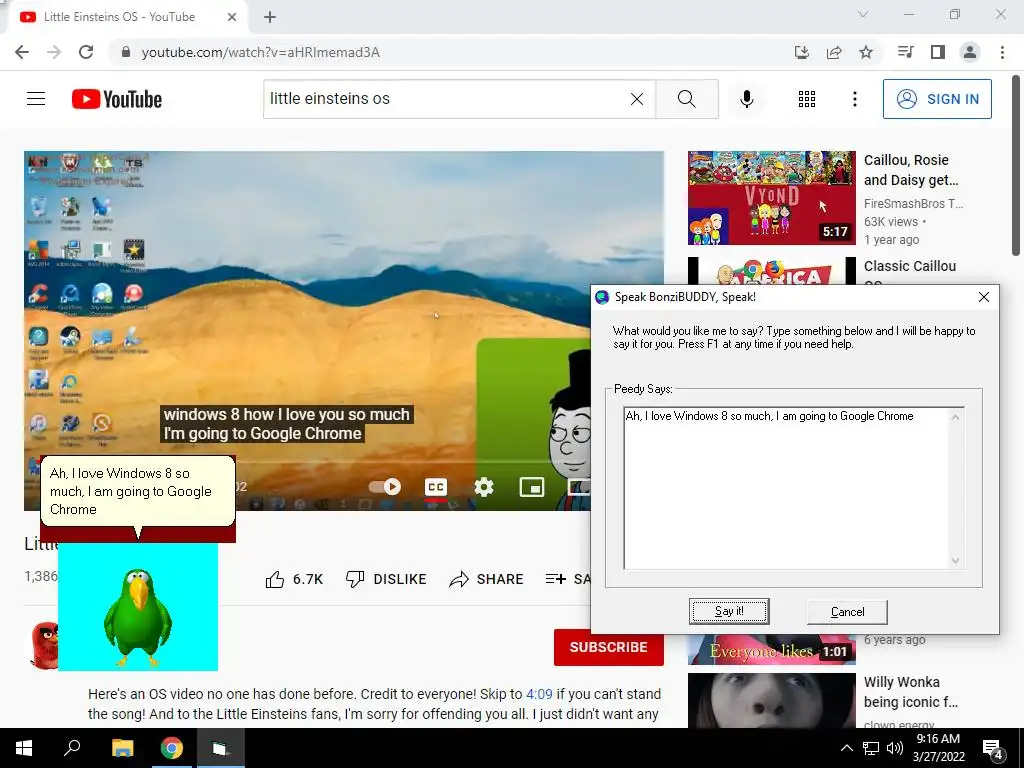Open the YouTube hamburger guide menu
Image resolution: width=1024 pixels, height=768 pixels.
click(x=36, y=99)
